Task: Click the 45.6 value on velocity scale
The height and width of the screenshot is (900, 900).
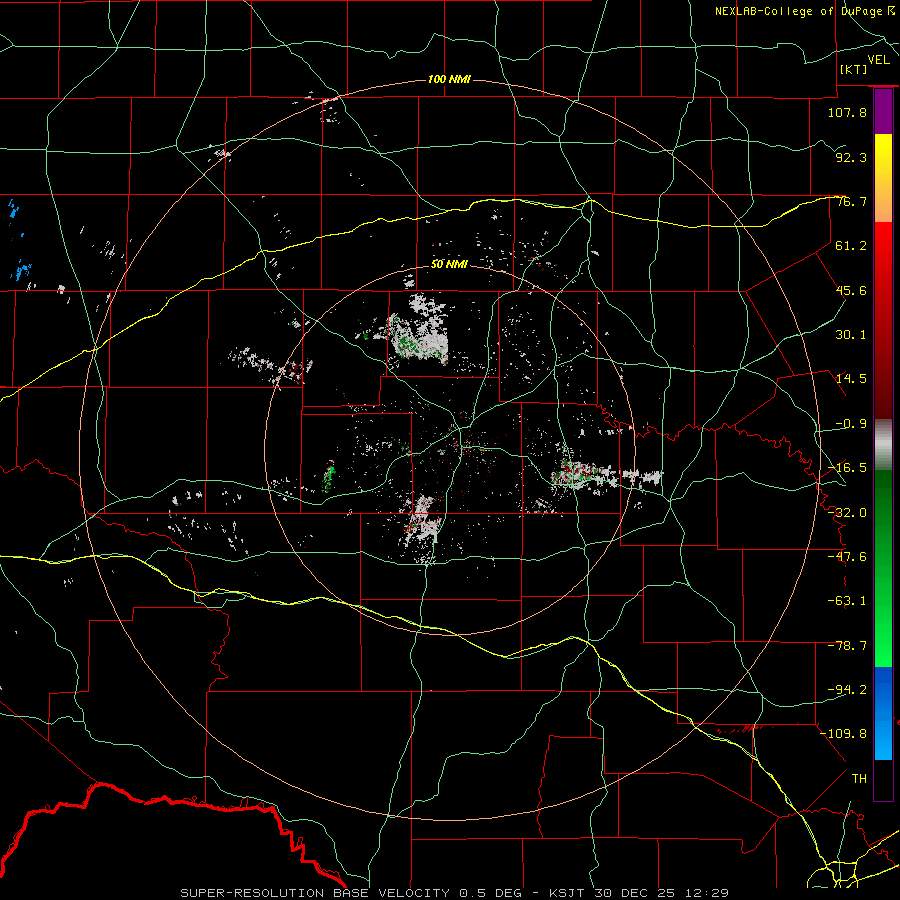Action: pyautogui.click(x=851, y=290)
